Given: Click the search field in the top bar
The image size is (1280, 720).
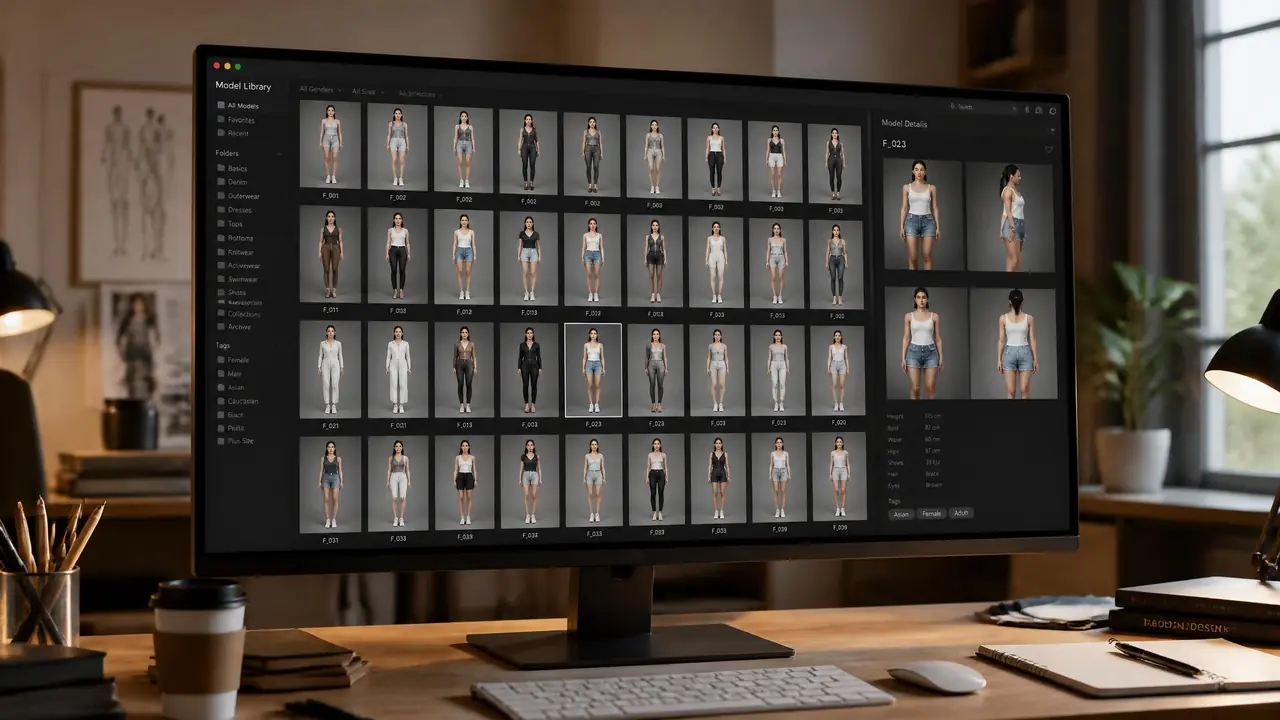Looking at the screenshot, I should [x=985, y=107].
